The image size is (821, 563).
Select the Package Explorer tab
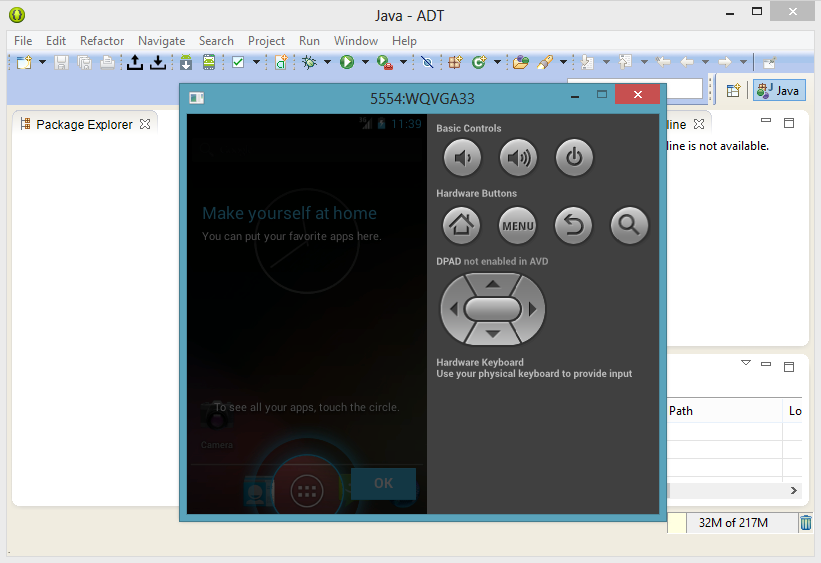[84, 125]
